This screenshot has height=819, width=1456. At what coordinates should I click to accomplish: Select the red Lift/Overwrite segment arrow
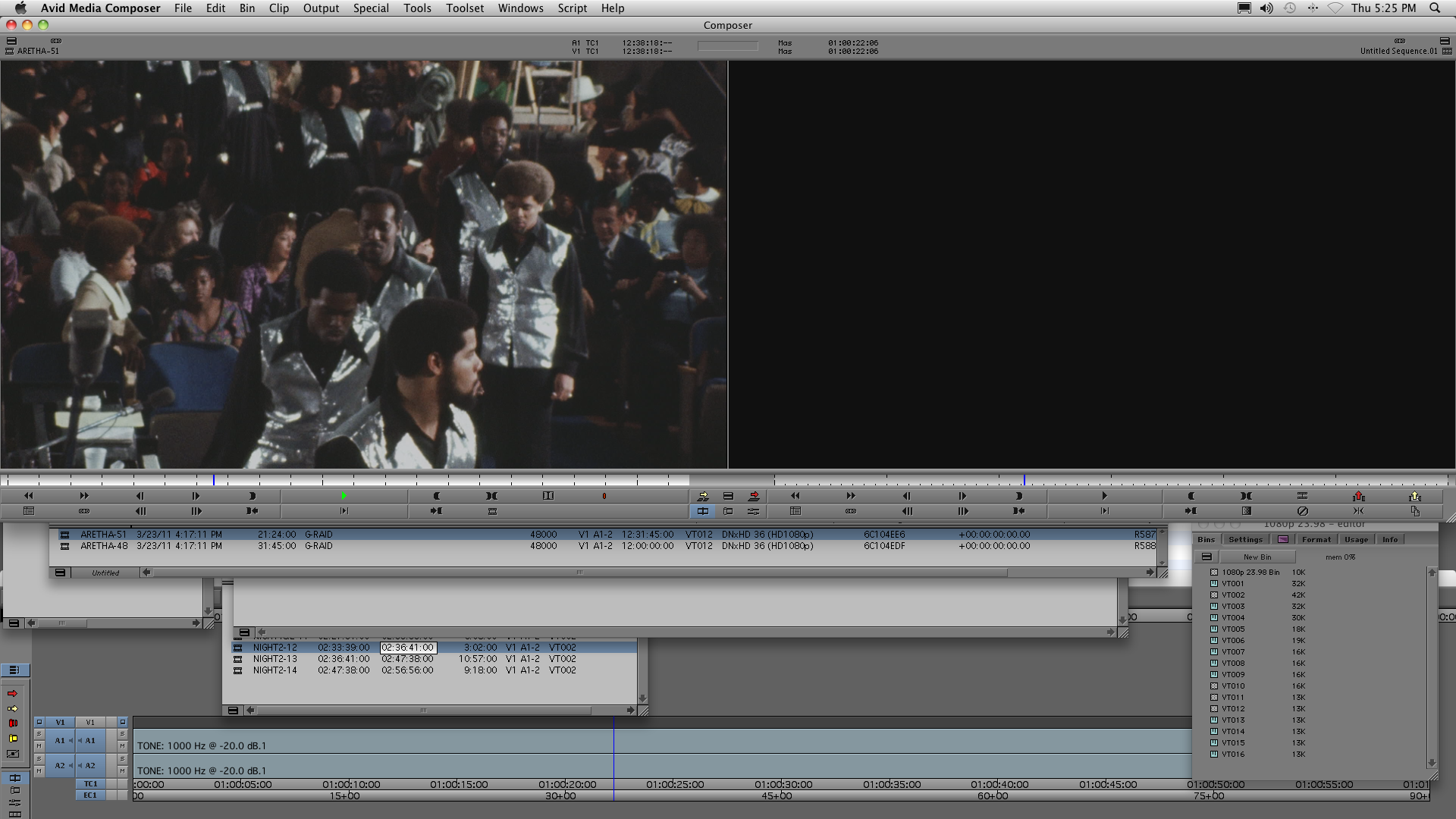[x=13, y=693]
